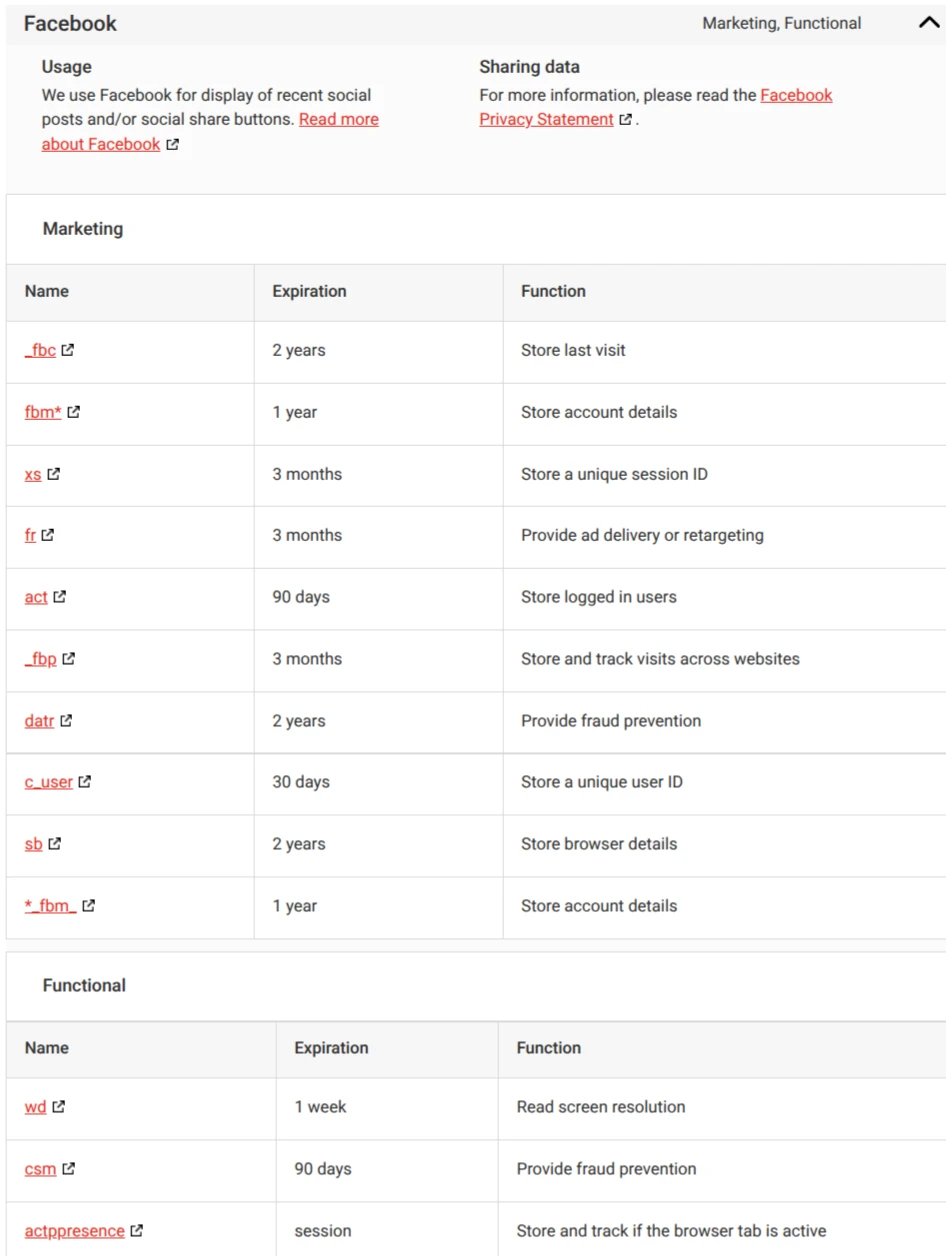Select 'Read screen resolution' text
Screen dimensions: 946x1256
601,1107
